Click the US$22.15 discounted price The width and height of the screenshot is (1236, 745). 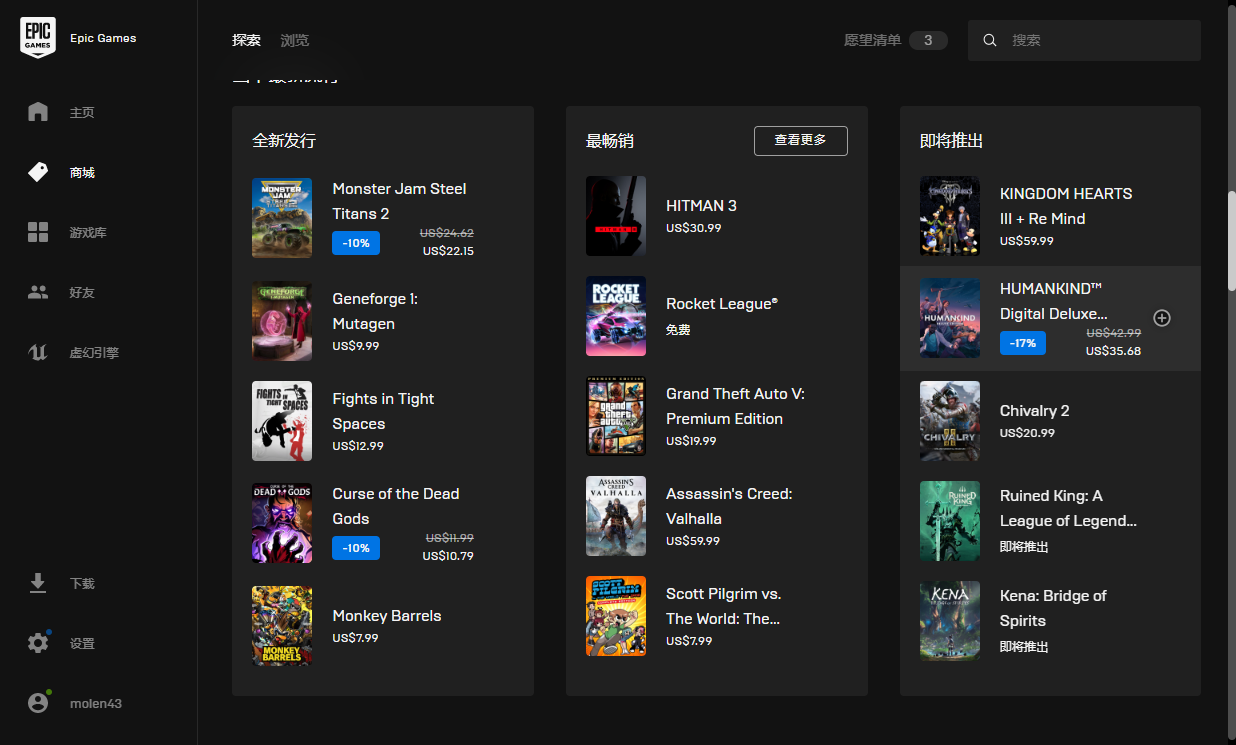click(448, 251)
